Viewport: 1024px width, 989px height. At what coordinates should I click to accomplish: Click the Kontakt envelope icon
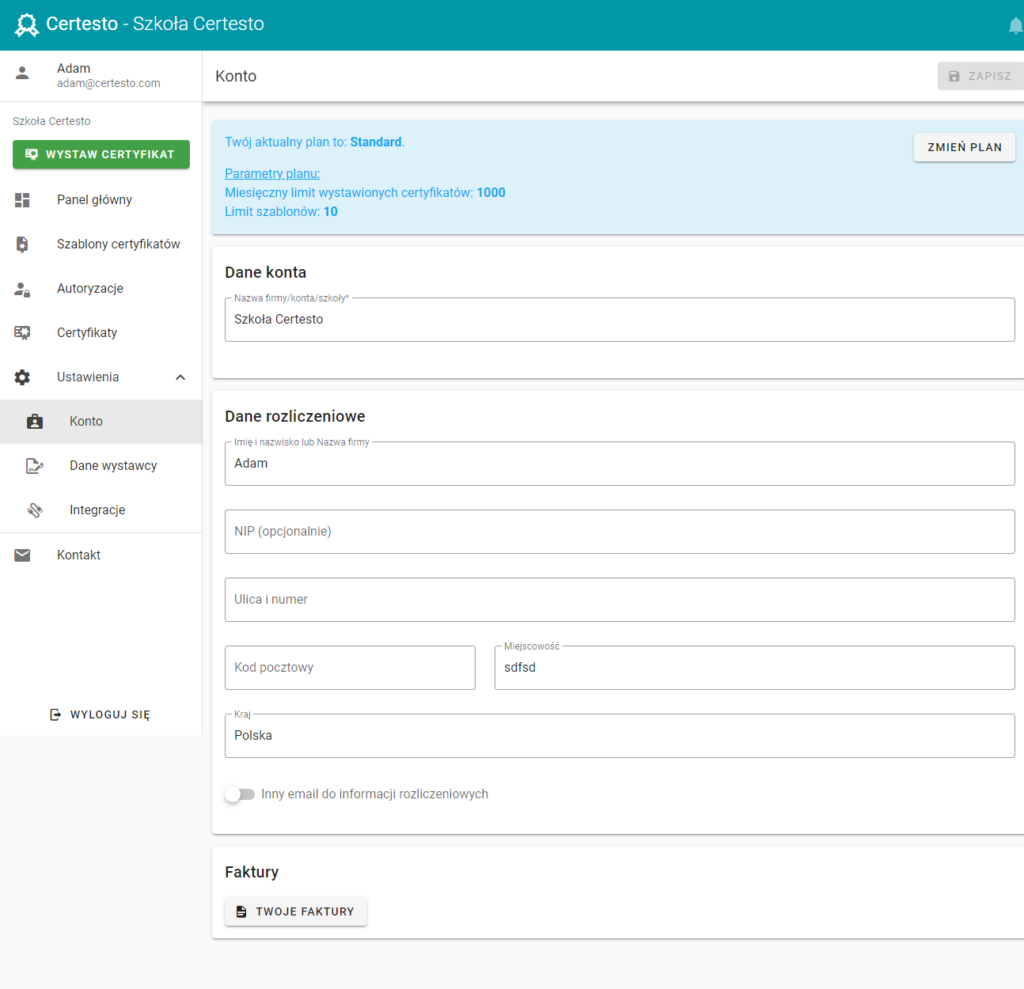pyautogui.click(x=22, y=555)
